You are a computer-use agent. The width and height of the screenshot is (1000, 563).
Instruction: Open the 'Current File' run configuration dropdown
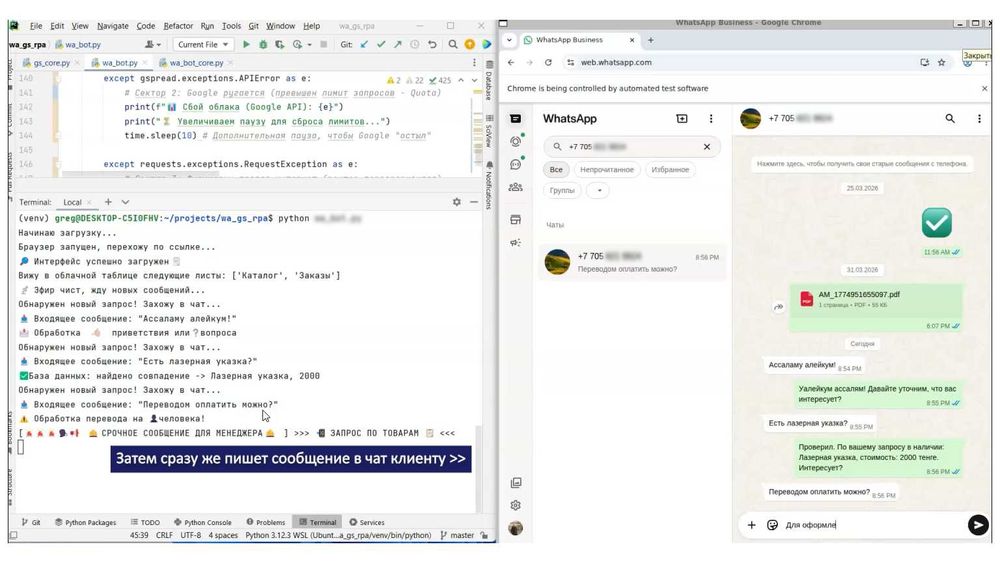pos(203,45)
